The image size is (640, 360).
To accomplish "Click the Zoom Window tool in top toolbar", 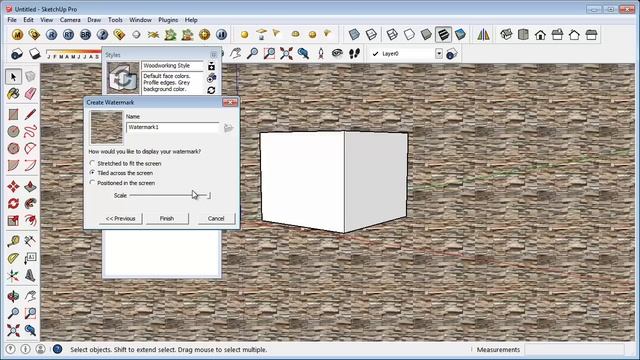I will [x=269, y=53].
